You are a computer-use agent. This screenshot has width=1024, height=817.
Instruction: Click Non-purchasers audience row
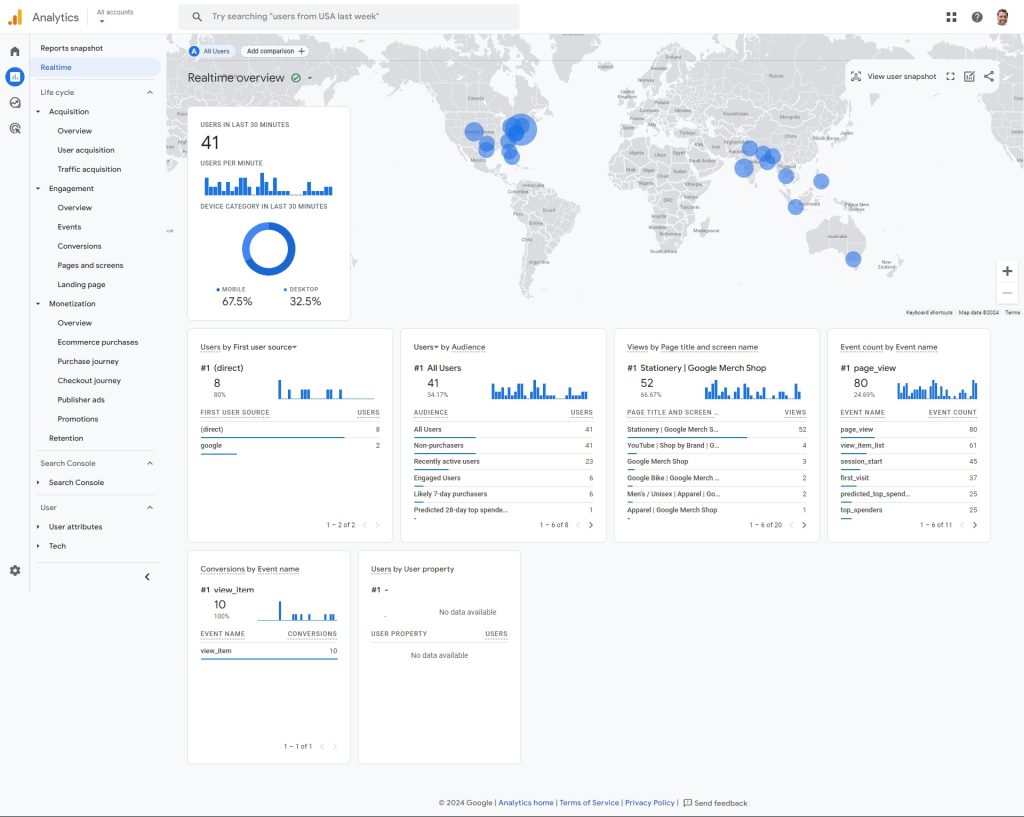(x=503, y=445)
